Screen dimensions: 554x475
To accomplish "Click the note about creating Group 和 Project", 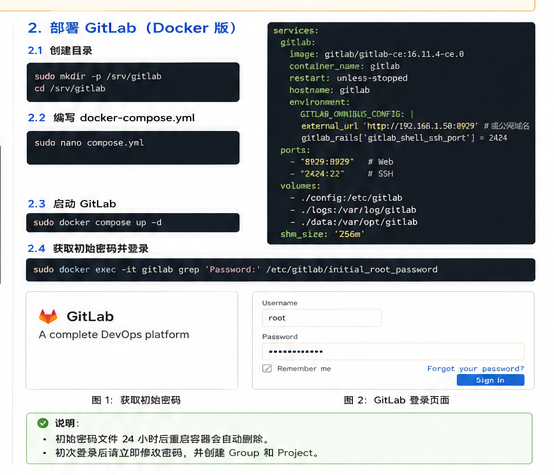I will point(187,453).
